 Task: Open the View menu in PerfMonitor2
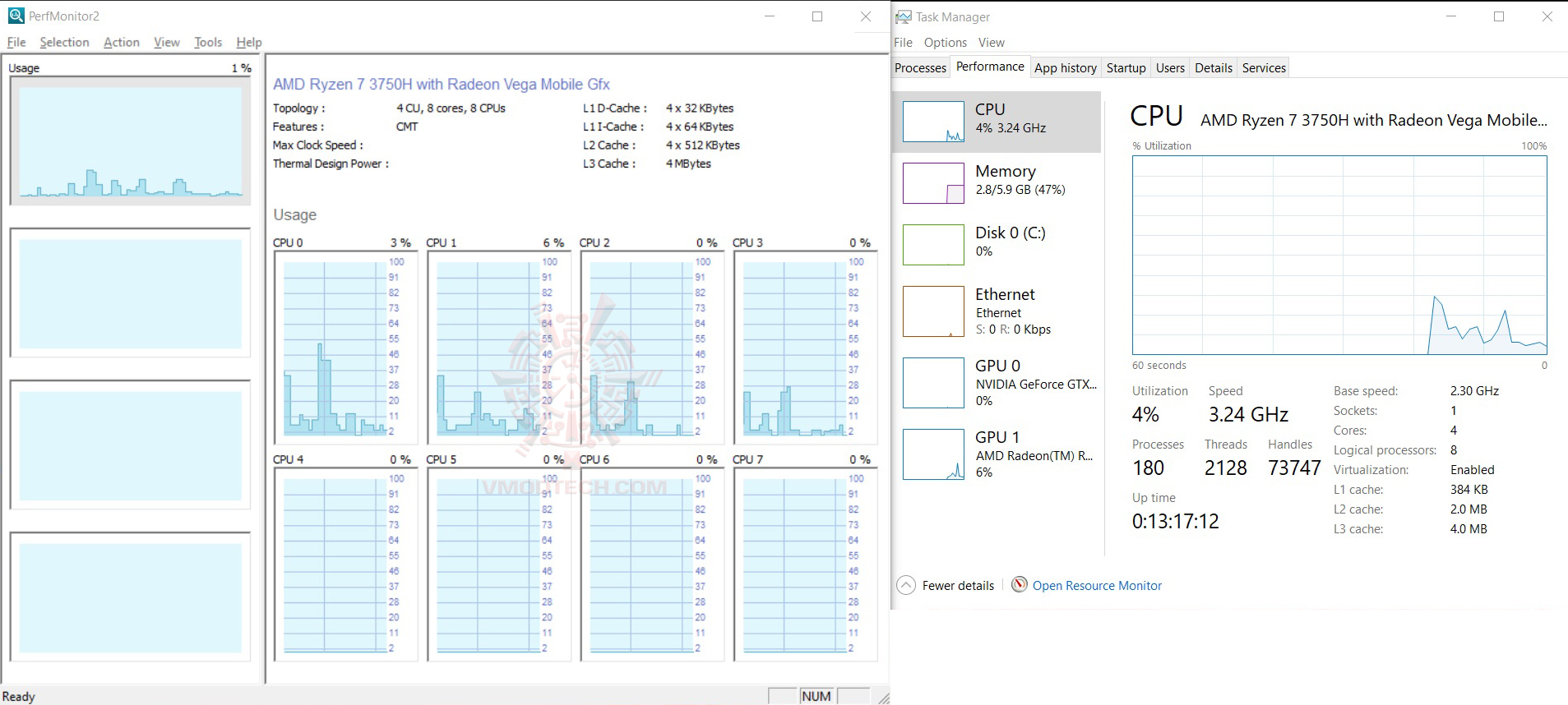pyautogui.click(x=167, y=43)
